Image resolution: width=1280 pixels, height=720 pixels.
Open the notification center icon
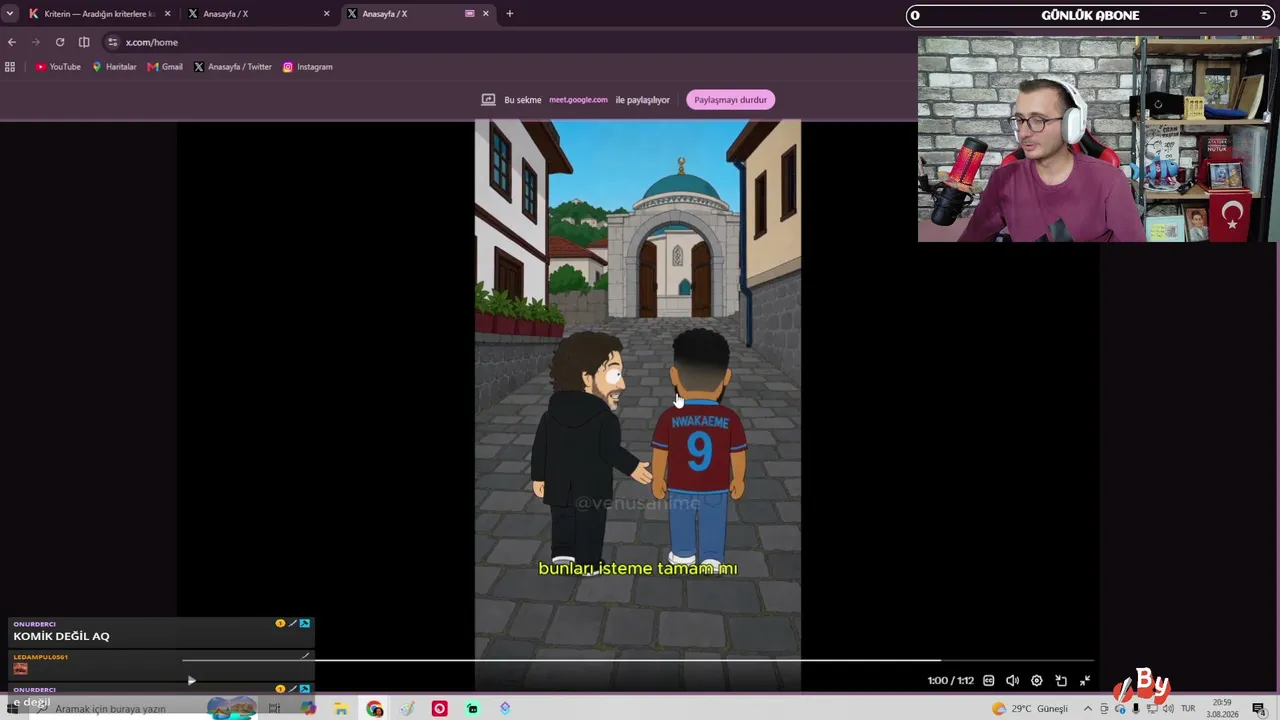click(x=1259, y=709)
